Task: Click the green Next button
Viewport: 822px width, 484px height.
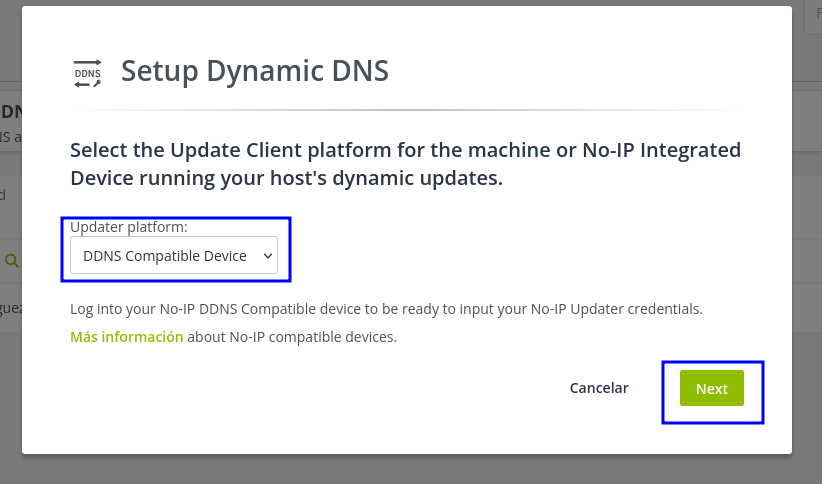Action: tap(711, 388)
